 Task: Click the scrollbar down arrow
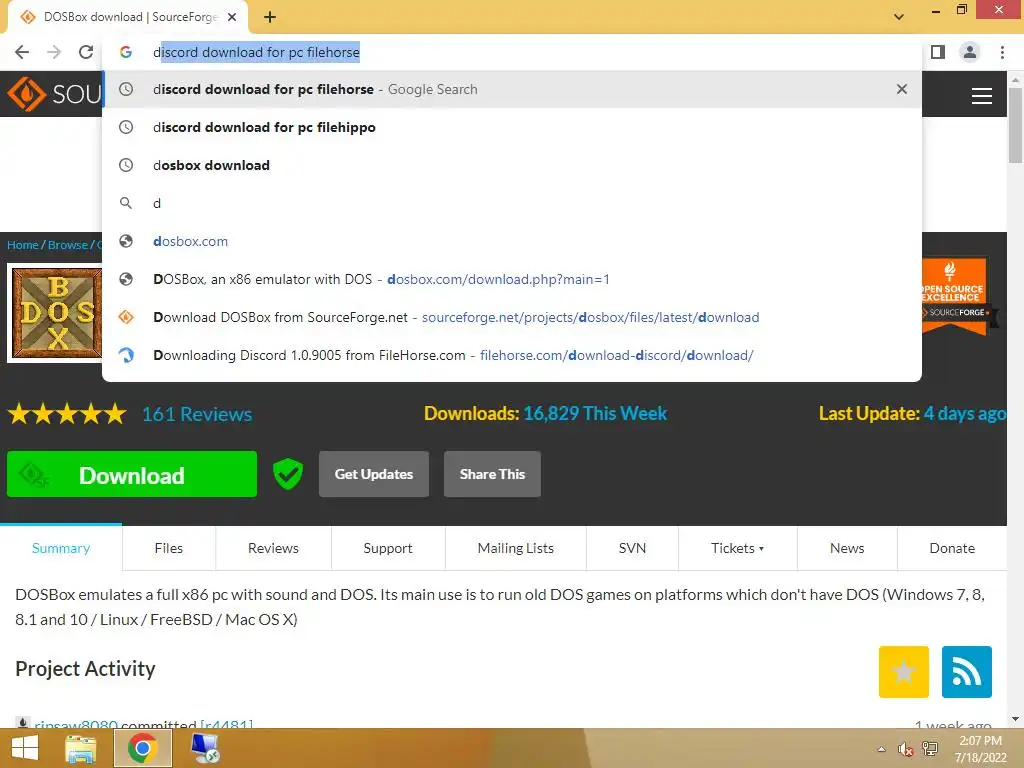pyautogui.click(x=1015, y=719)
